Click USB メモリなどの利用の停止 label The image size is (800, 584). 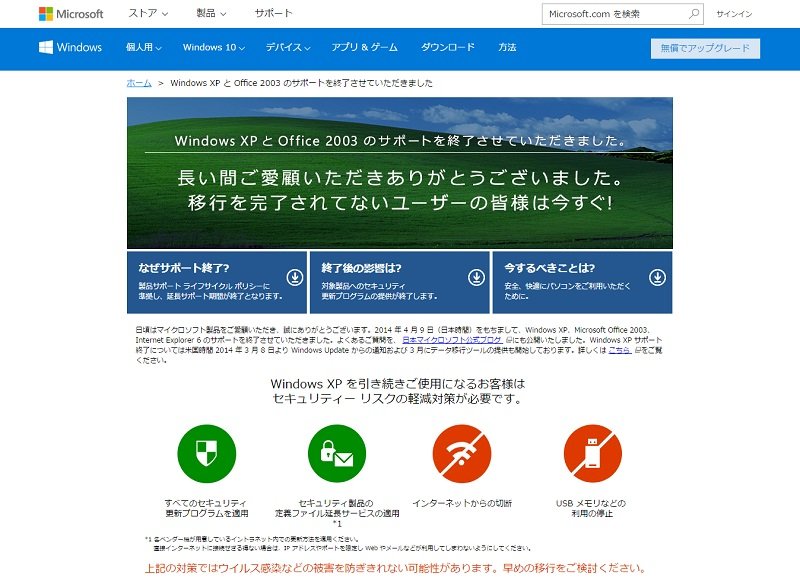click(592, 508)
